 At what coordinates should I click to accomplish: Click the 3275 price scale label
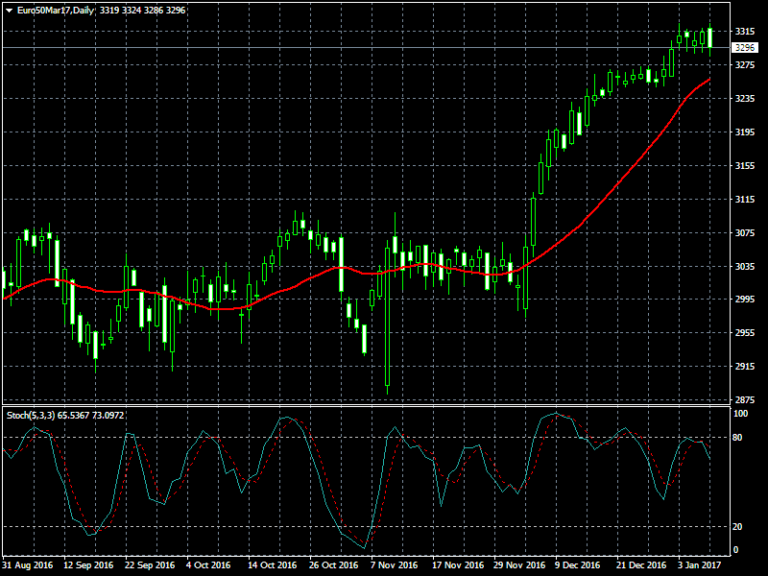pos(744,65)
